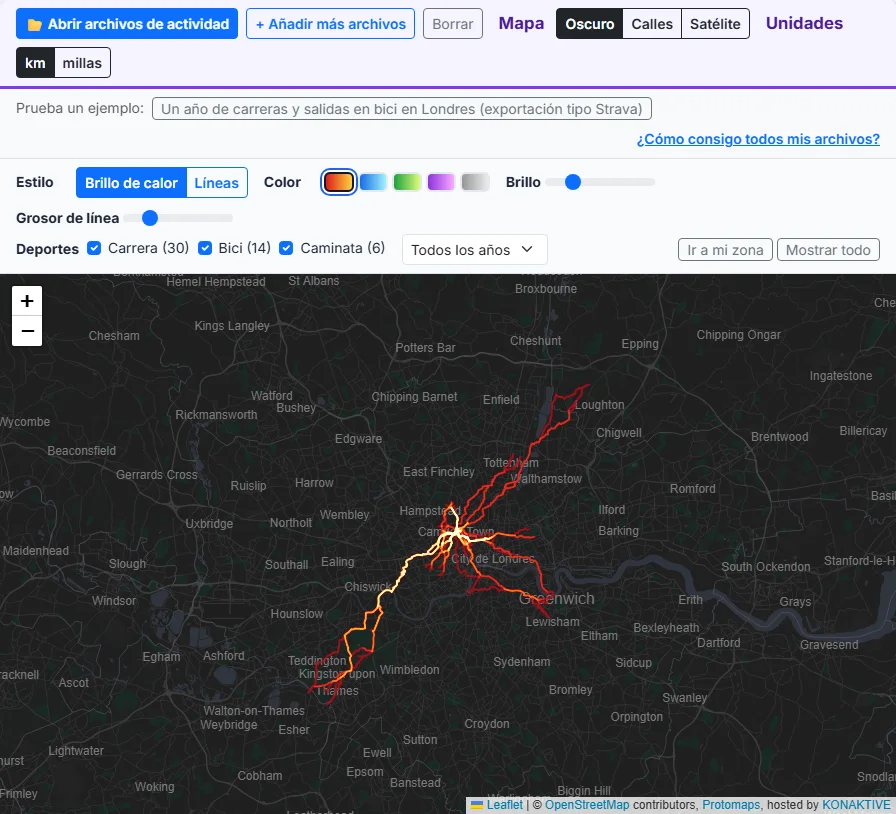Image resolution: width=896 pixels, height=814 pixels.
Task: Pick the purple color swatch
Action: (x=441, y=182)
